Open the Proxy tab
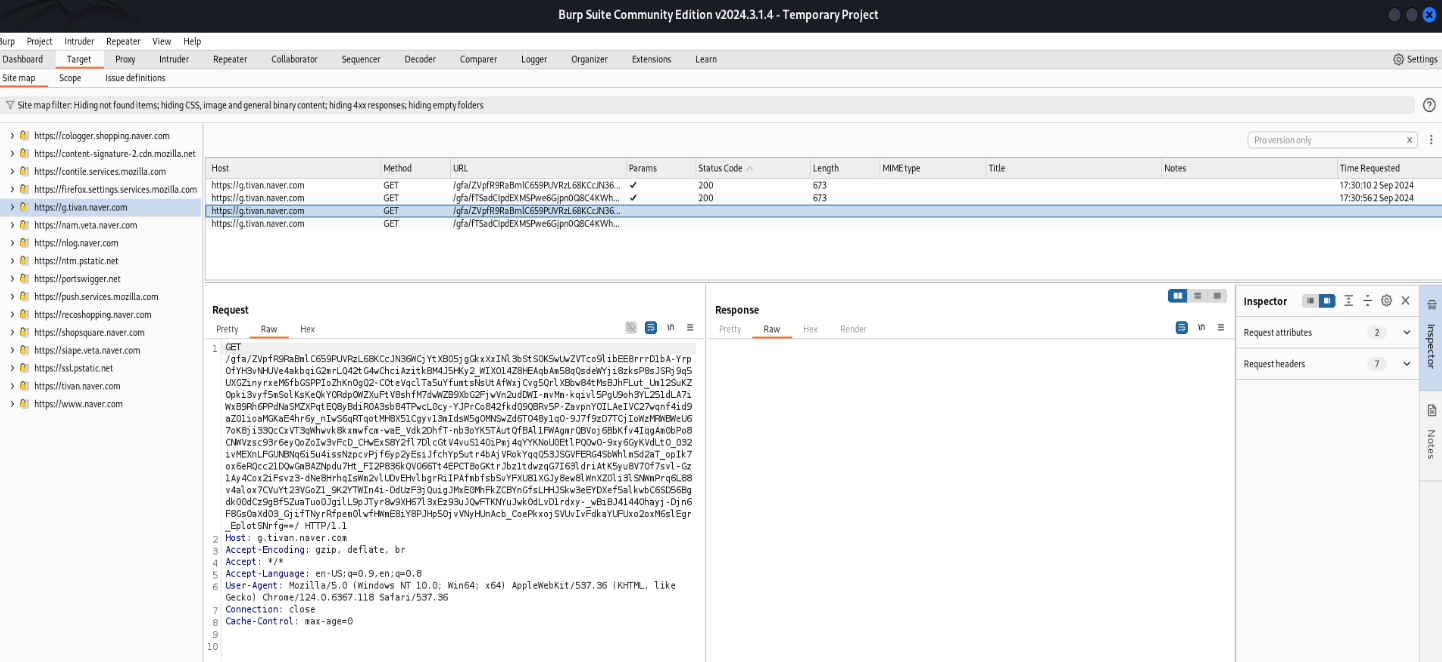Viewport: 1442px width, 662px height. [125, 59]
